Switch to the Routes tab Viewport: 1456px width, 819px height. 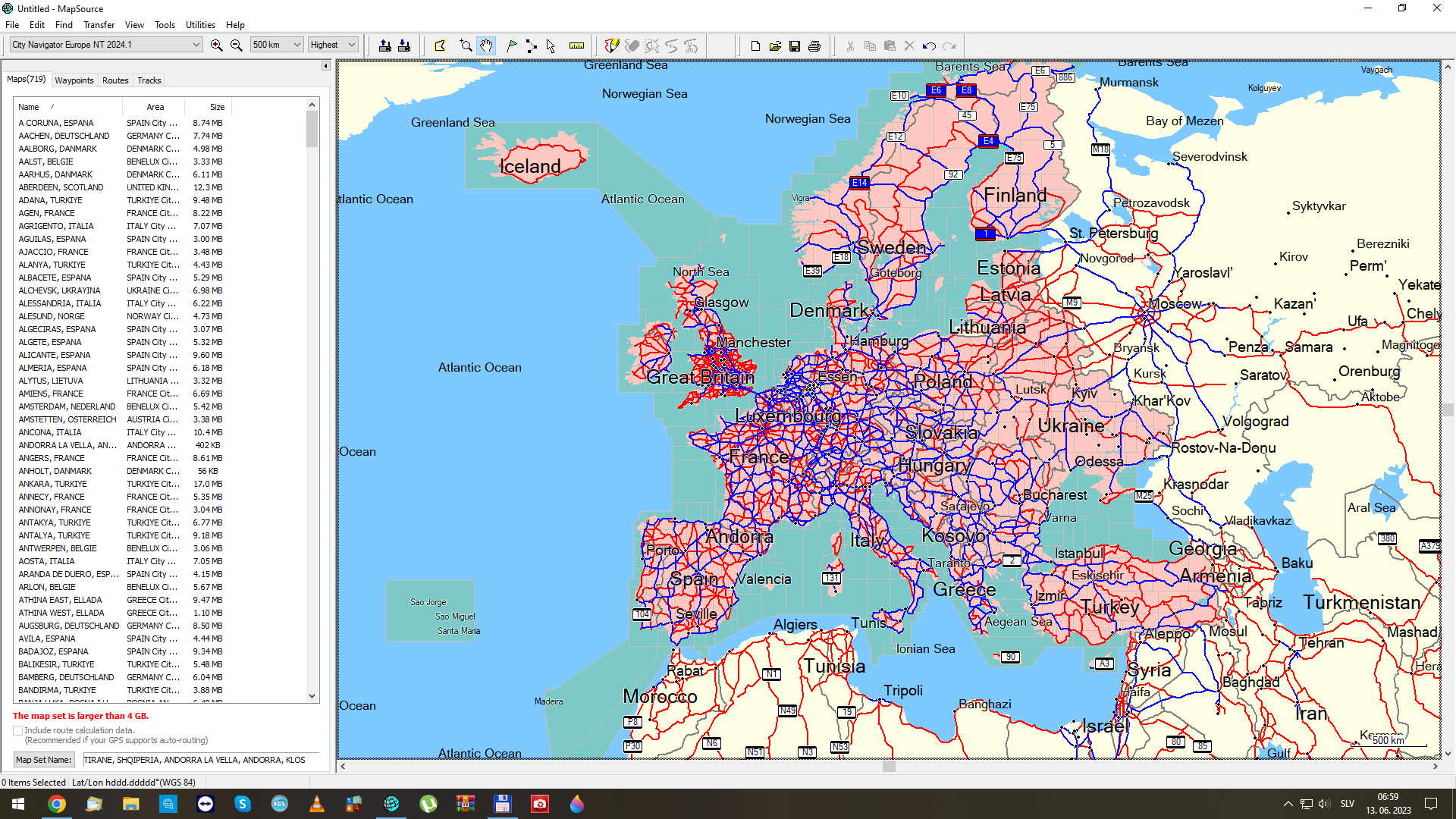click(115, 80)
